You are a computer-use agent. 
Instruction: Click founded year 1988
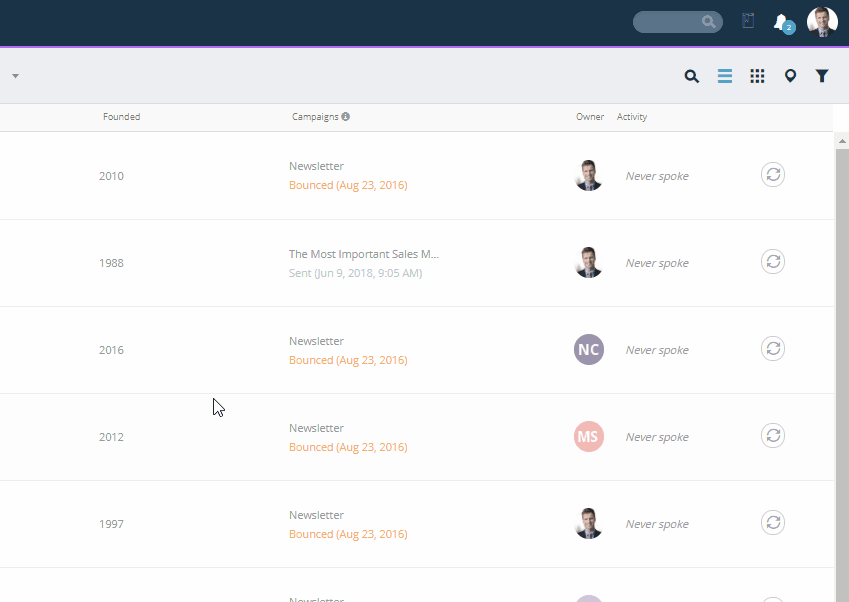[x=111, y=263]
